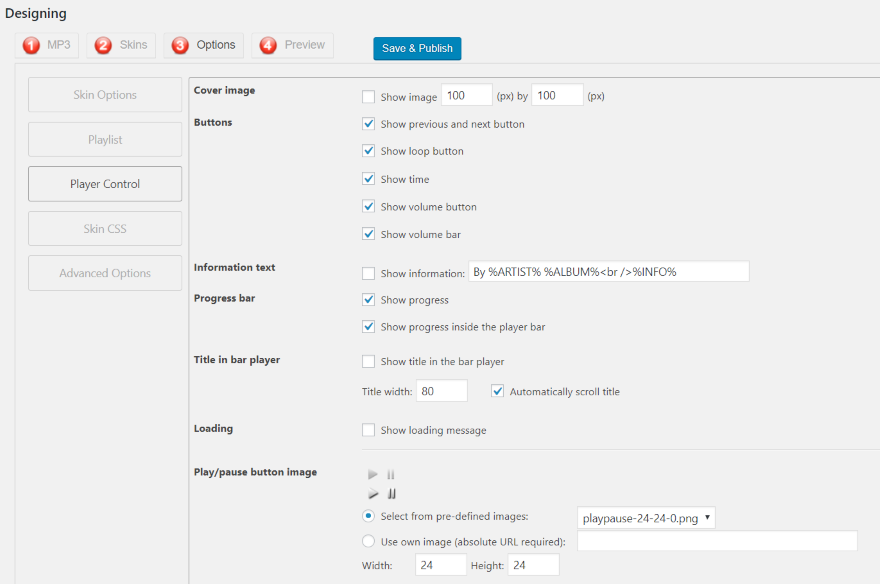Select Use own image radio button
This screenshot has width=880, height=584.
coord(368,541)
